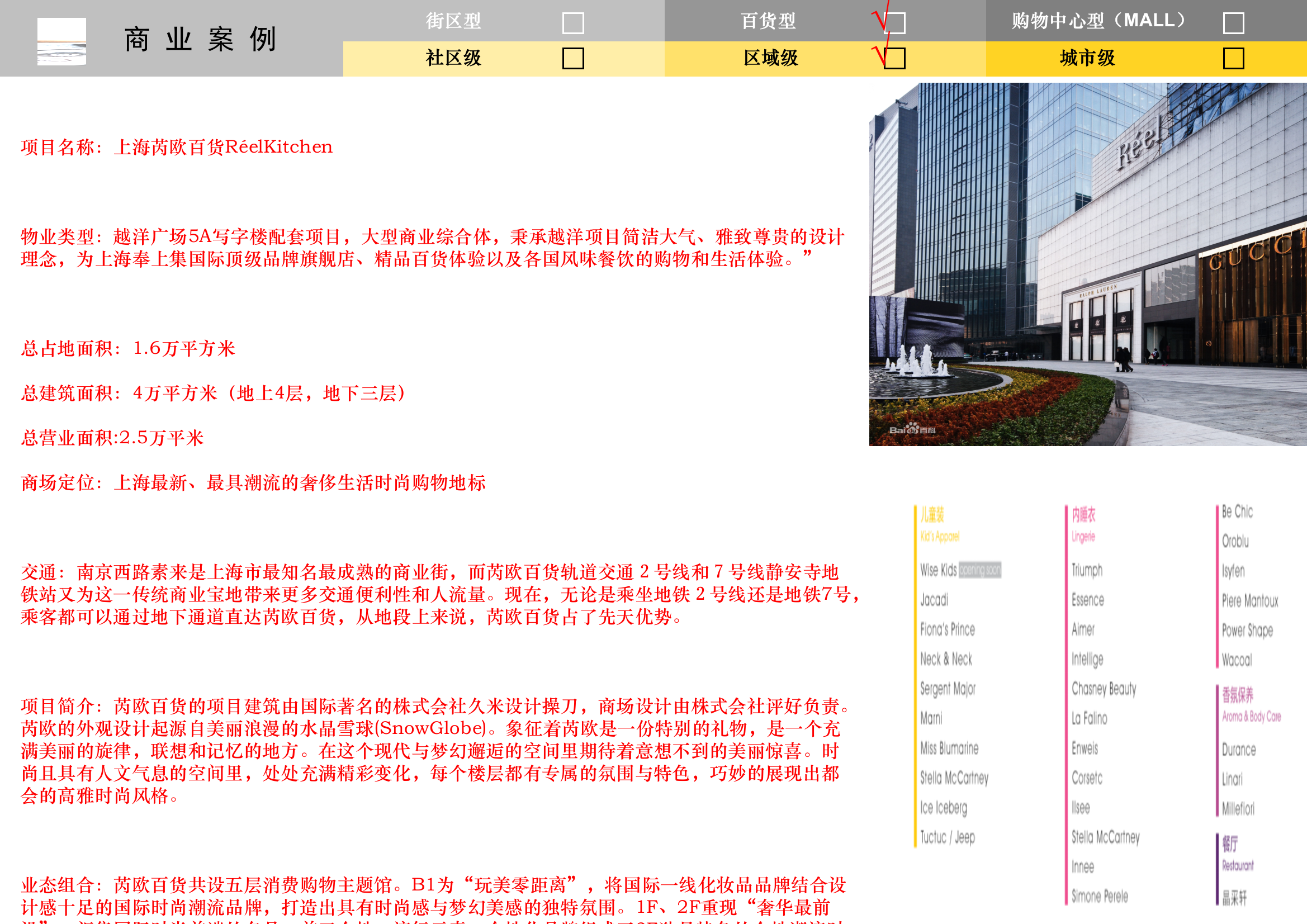Select the 百货型 label
1307x924 pixels.
click(x=768, y=21)
